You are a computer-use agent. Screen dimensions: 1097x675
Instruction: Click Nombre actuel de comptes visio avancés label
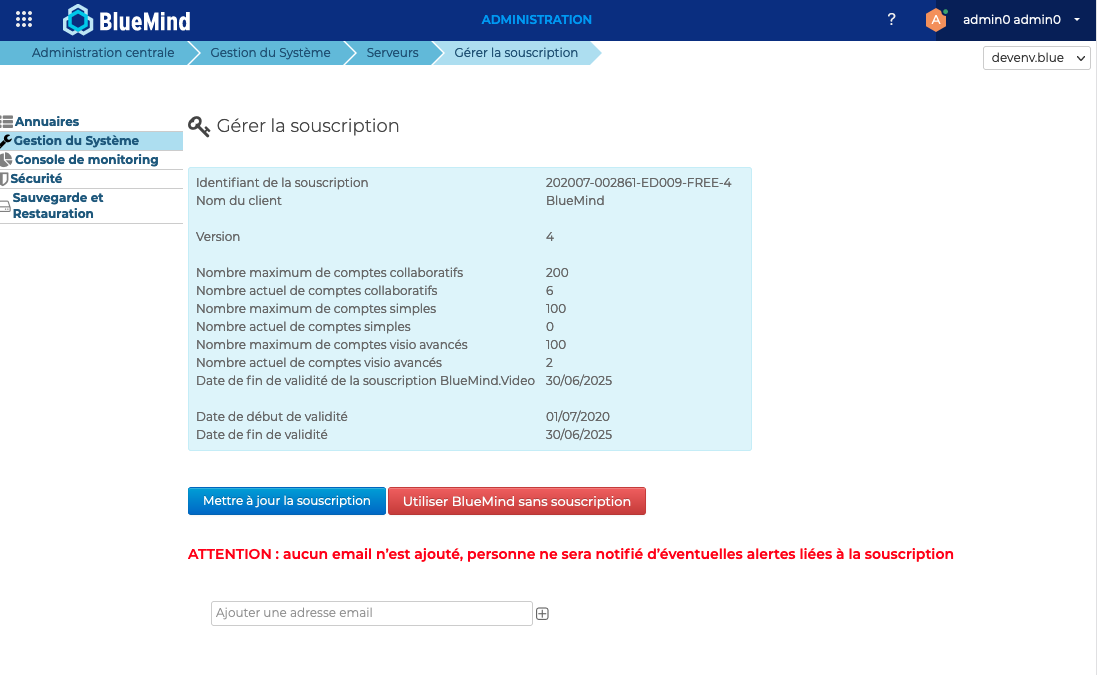click(x=319, y=363)
